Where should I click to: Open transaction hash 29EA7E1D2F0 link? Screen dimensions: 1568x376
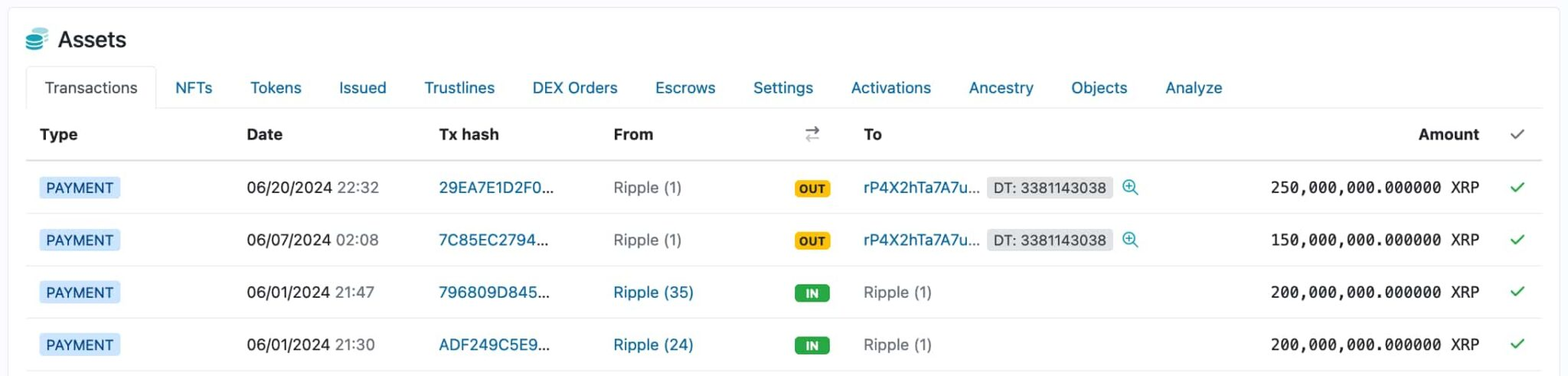click(x=495, y=188)
